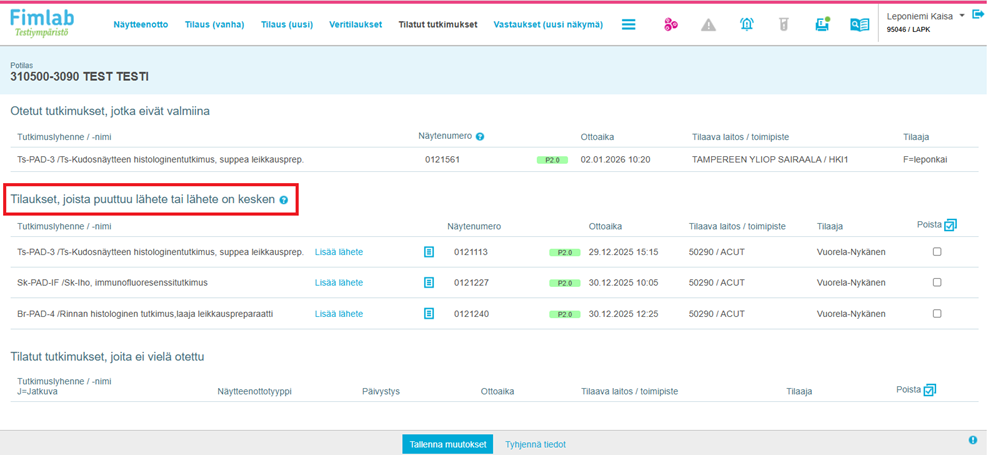Check Poista box for sample 0121227
The width and height of the screenshot is (988, 455).
pos(937,283)
